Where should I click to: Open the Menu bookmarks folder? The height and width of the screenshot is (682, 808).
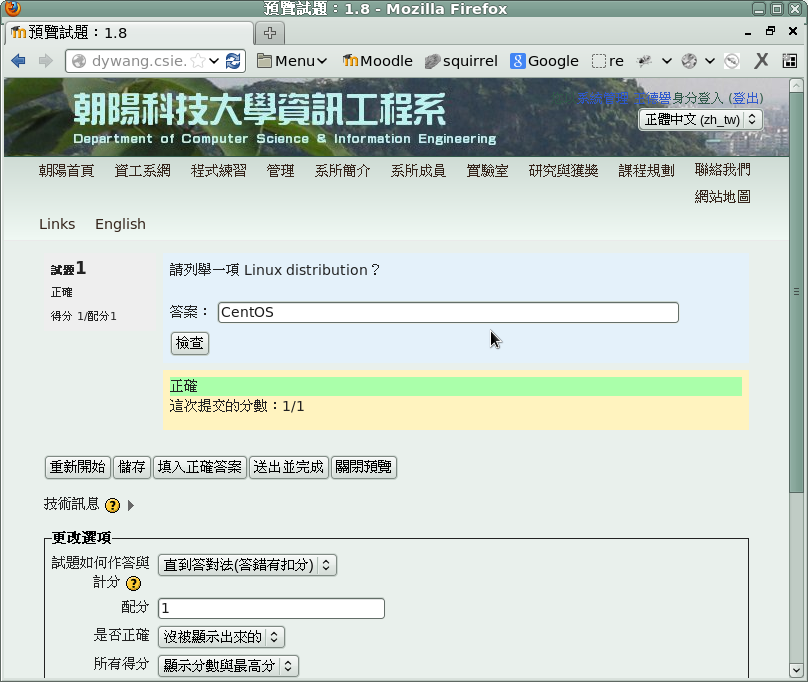(x=292, y=61)
